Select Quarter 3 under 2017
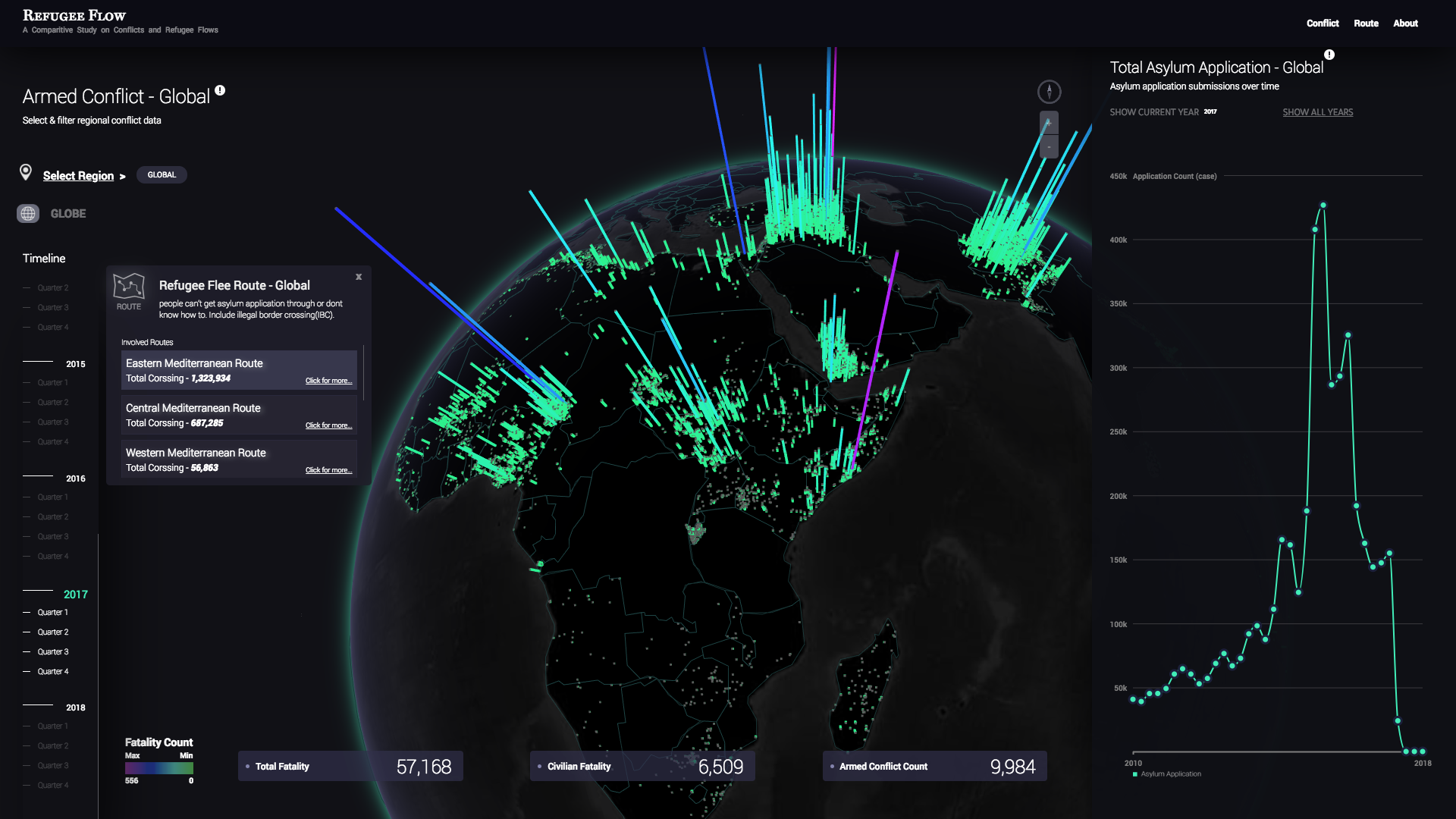Viewport: 1456px width, 819px height. pyautogui.click(x=52, y=652)
